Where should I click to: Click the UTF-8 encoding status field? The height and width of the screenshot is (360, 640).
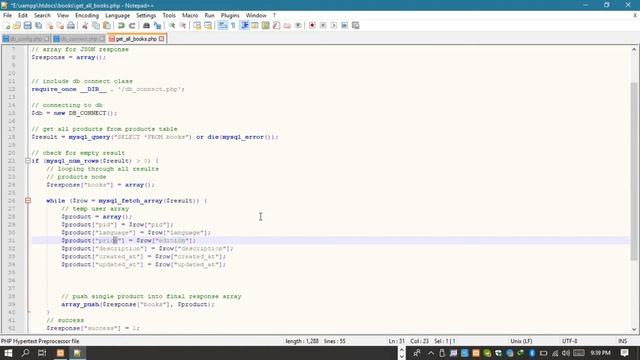point(569,341)
